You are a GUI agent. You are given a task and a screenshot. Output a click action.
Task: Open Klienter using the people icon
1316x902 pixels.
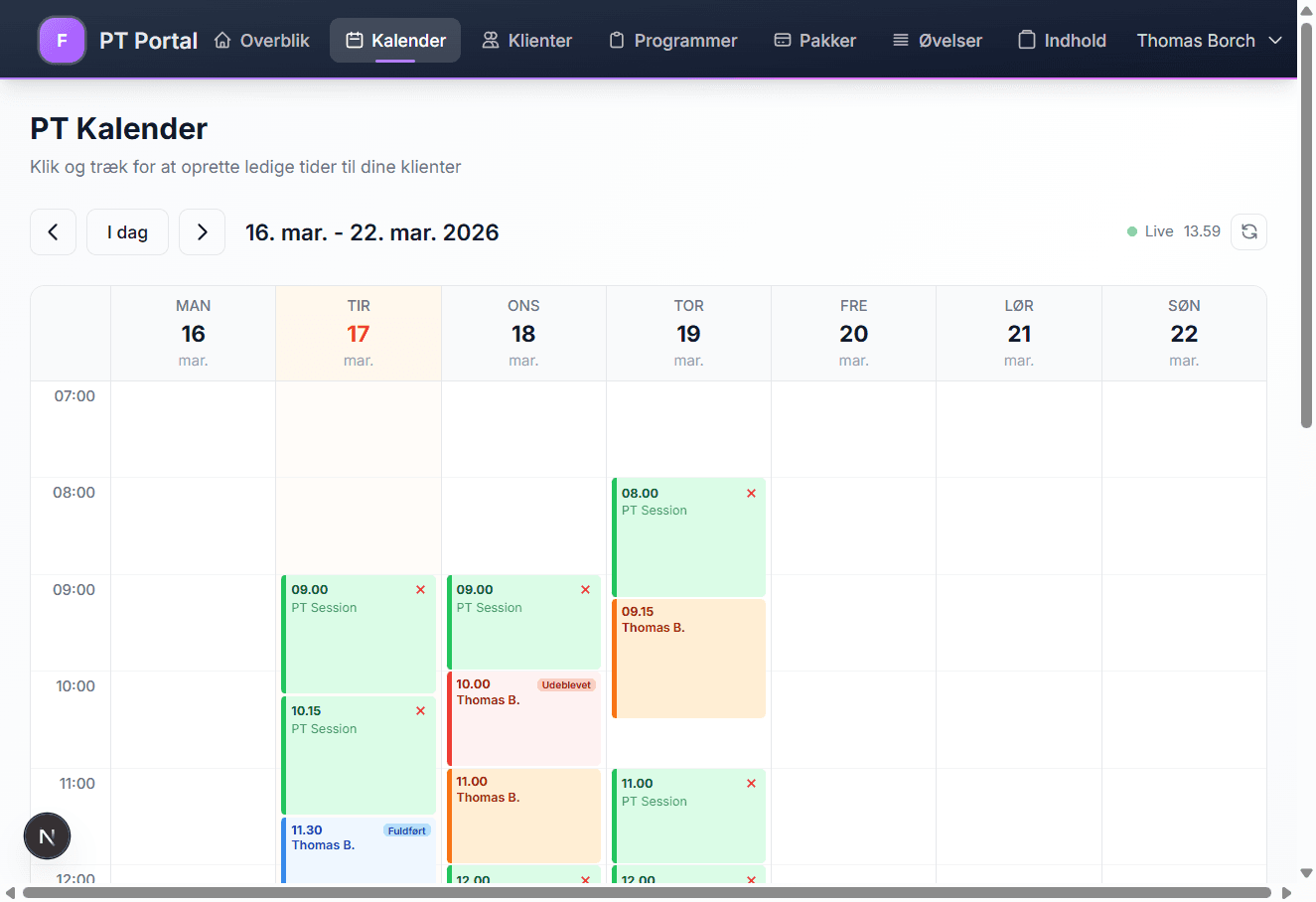489,40
